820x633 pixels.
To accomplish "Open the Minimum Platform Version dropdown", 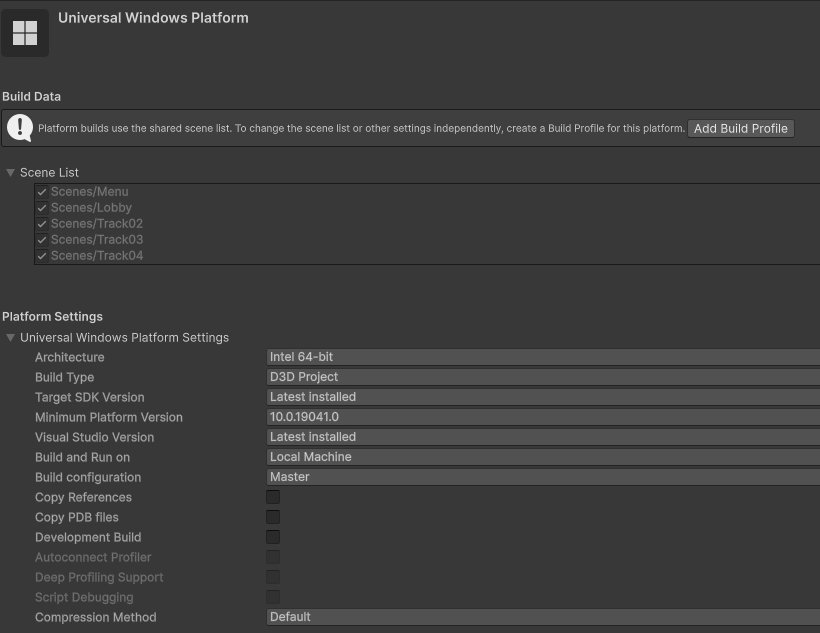I will [543, 417].
